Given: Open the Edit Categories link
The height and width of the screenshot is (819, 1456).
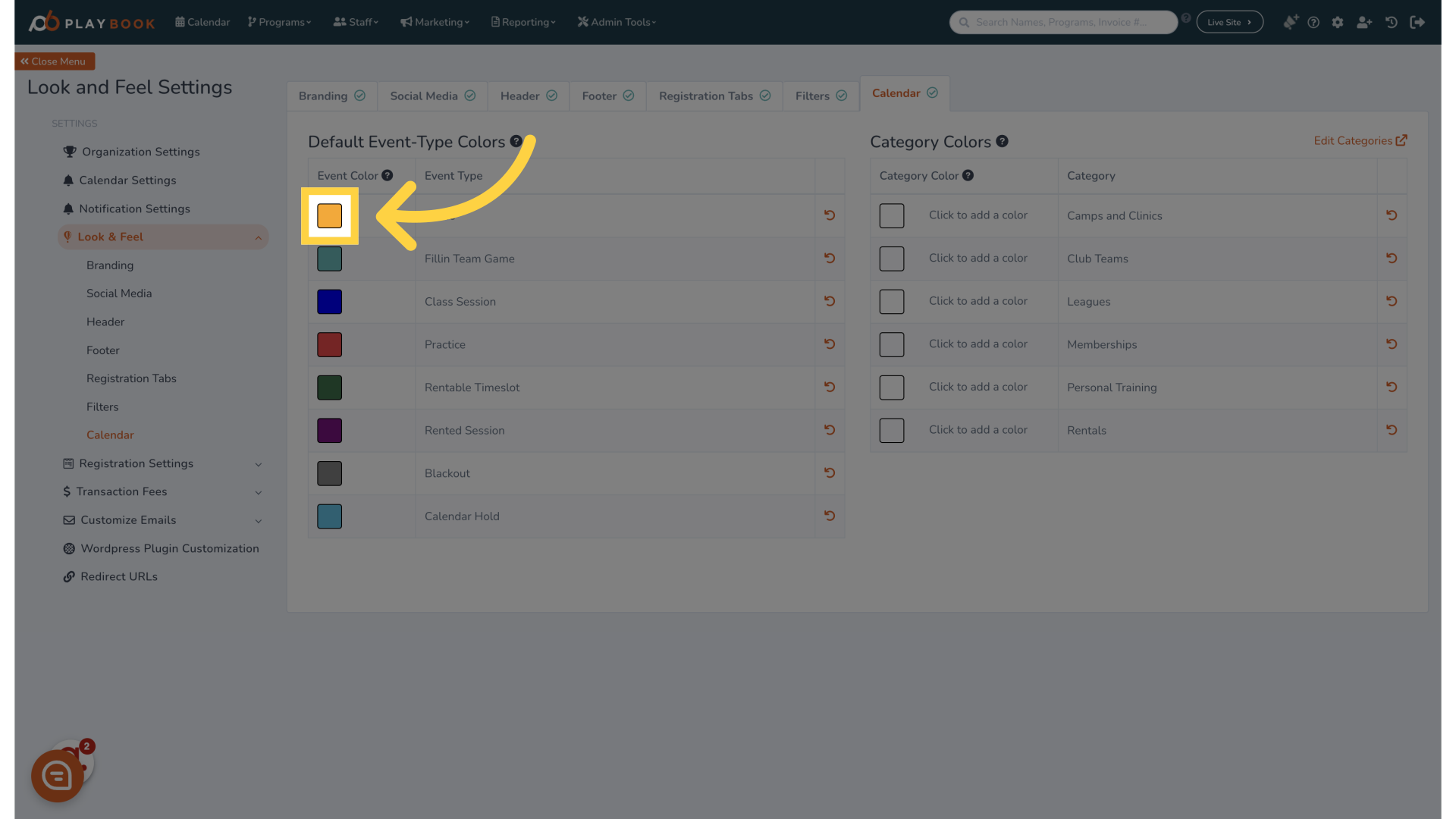Looking at the screenshot, I should (1360, 140).
